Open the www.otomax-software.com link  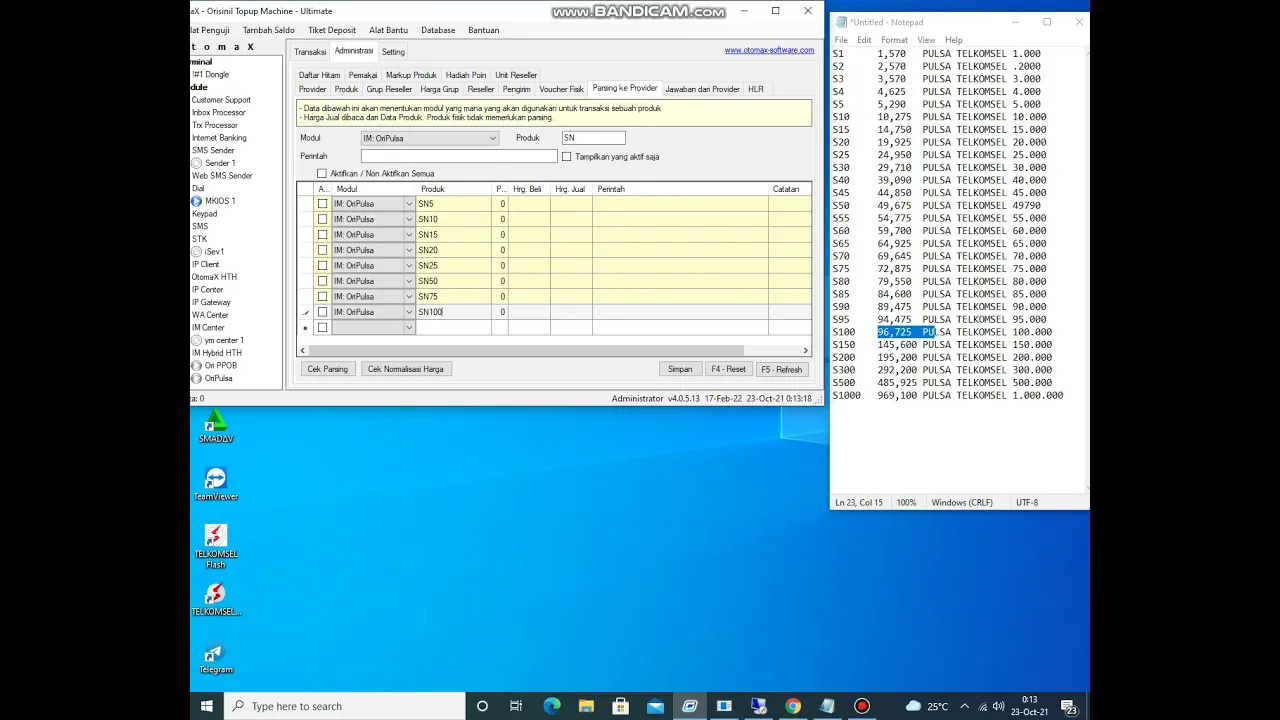(769, 50)
